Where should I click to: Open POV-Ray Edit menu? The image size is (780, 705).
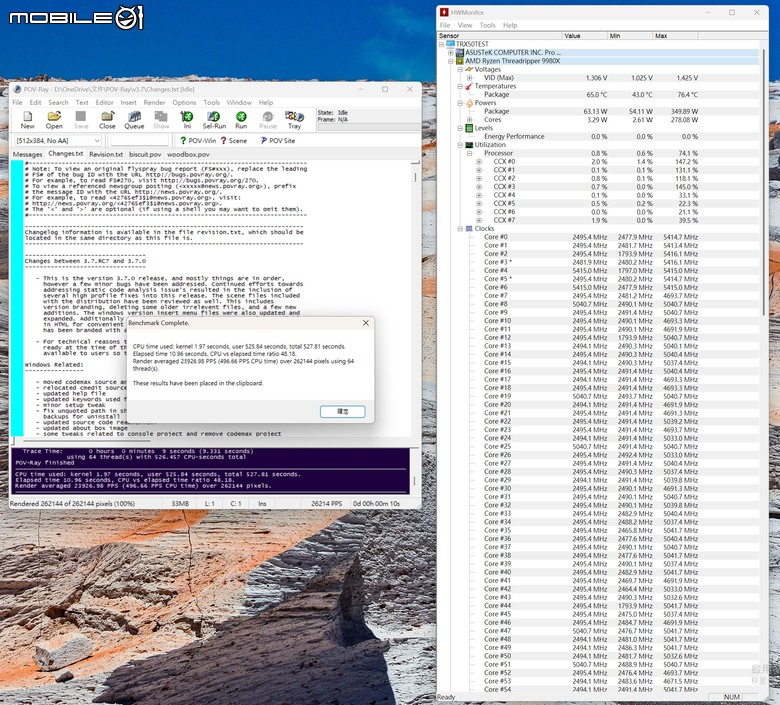[35, 102]
